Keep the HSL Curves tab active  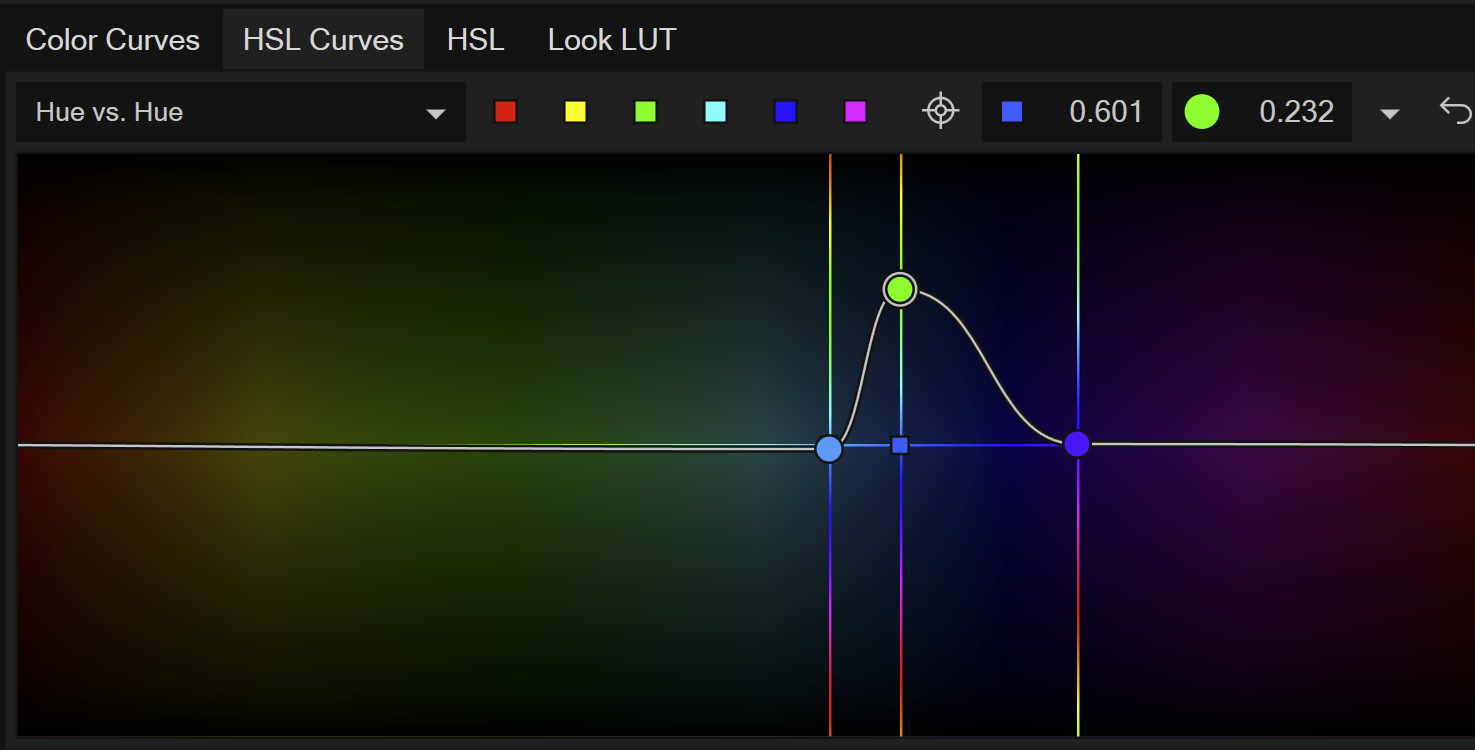tap(323, 40)
